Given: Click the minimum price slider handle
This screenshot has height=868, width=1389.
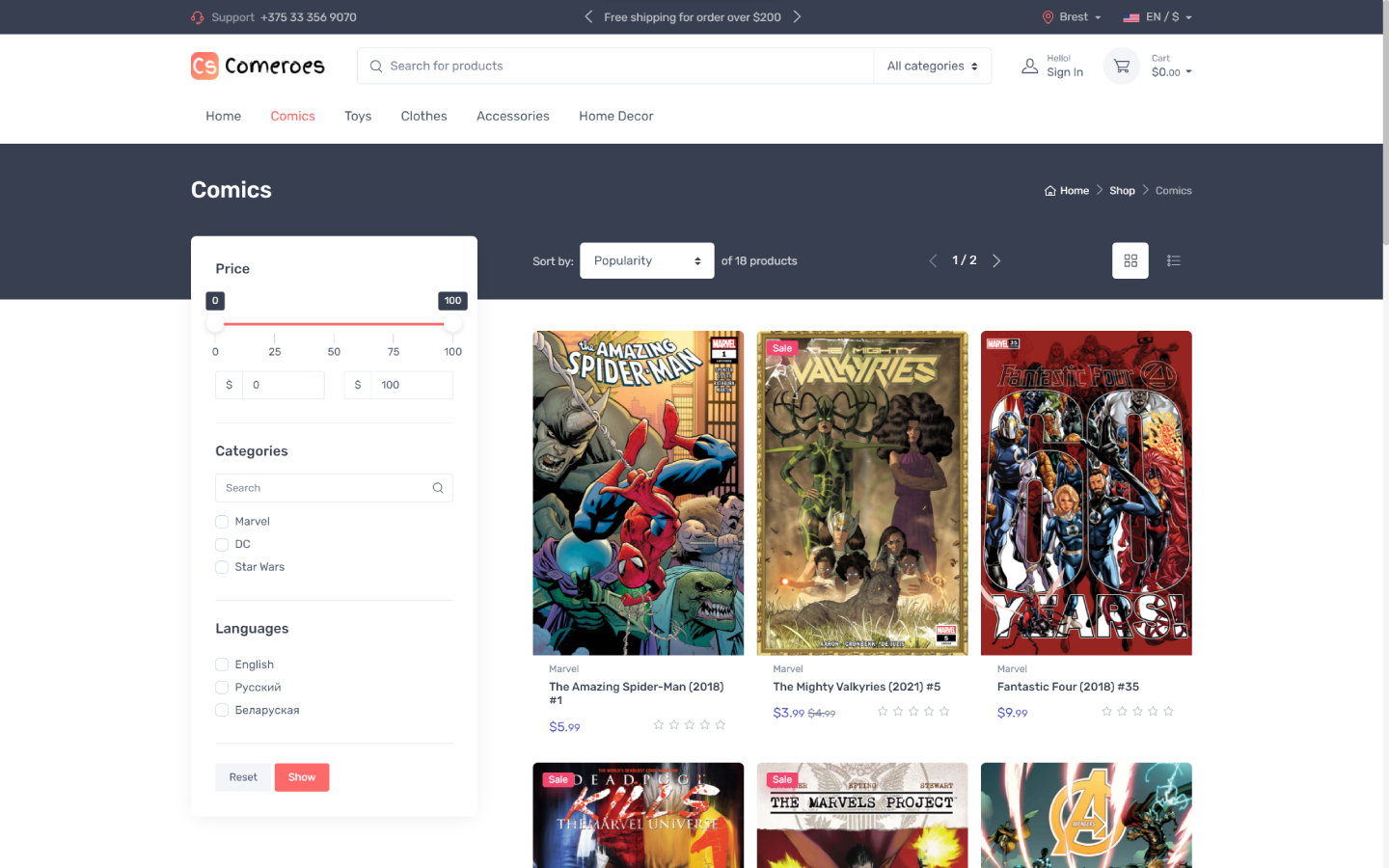Looking at the screenshot, I should pyautogui.click(x=215, y=324).
